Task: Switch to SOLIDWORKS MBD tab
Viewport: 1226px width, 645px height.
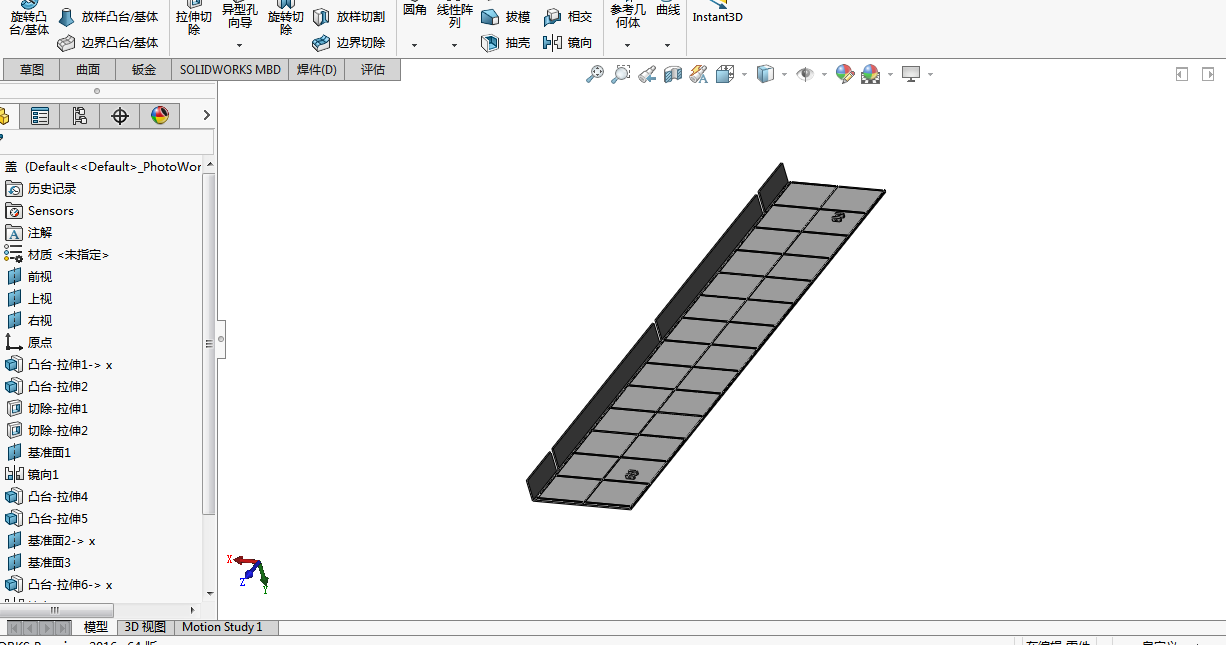Action: pyautogui.click(x=230, y=69)
